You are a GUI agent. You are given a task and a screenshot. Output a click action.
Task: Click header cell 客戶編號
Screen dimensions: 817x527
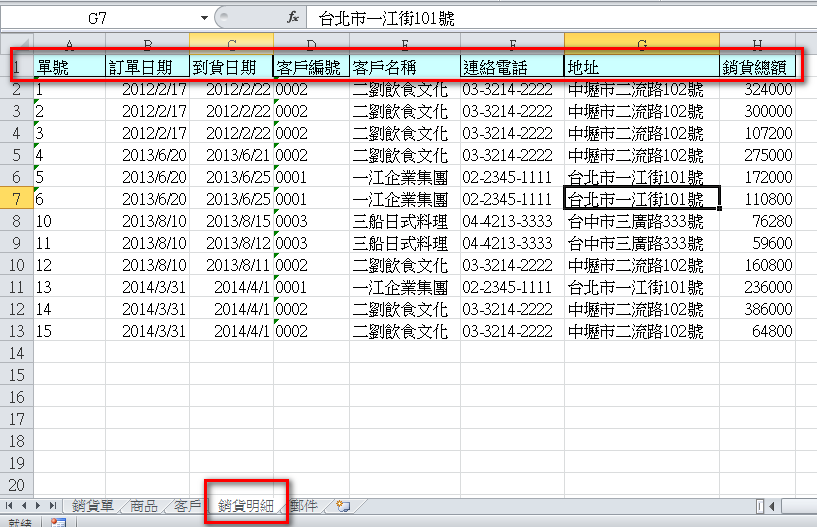[312, 67]
